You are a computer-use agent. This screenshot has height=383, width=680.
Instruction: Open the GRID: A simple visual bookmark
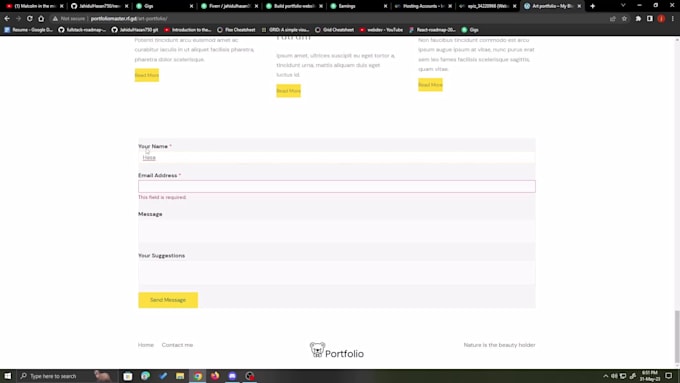click(x=285, y=30)
